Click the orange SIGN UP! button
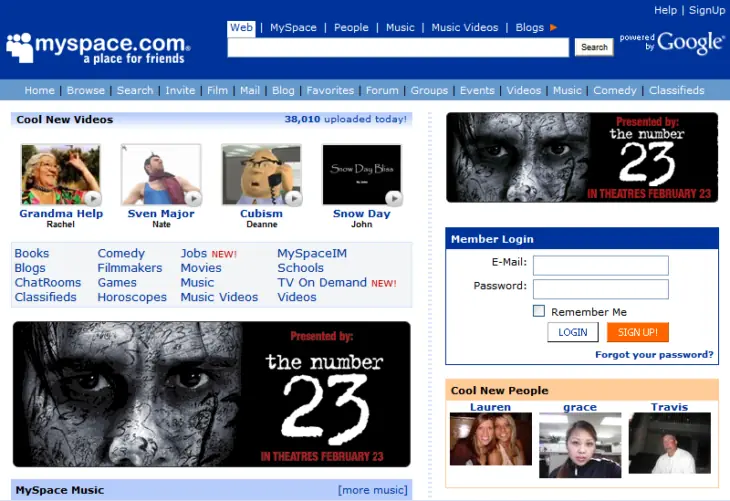This screenshot has width=730, height=501. (x=638, y=332)
